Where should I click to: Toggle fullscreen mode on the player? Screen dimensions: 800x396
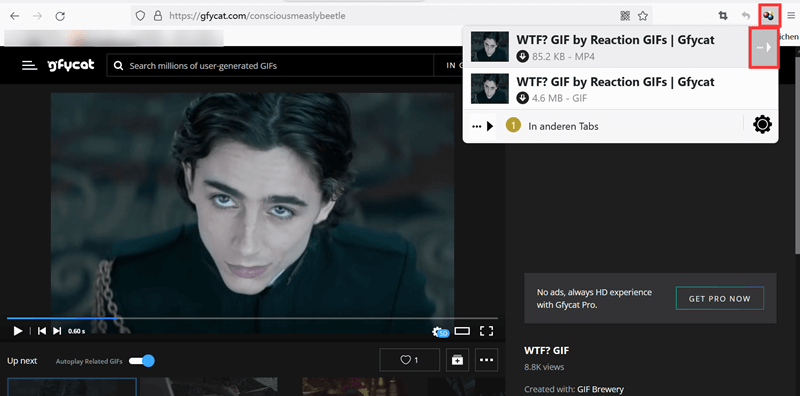coord(487,331)
